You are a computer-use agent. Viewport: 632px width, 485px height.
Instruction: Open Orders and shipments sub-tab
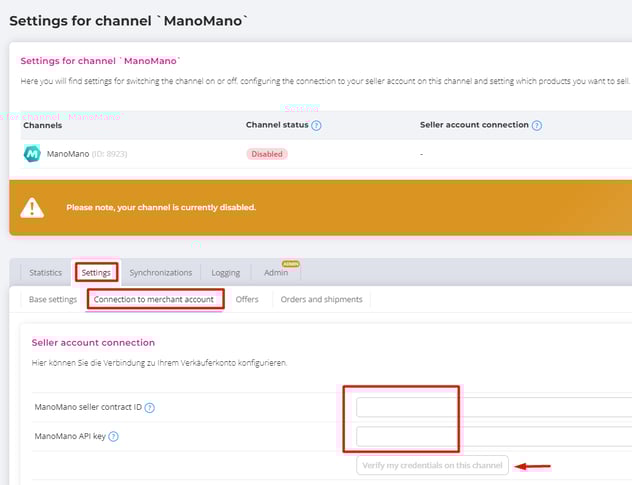tap(321, 300)
